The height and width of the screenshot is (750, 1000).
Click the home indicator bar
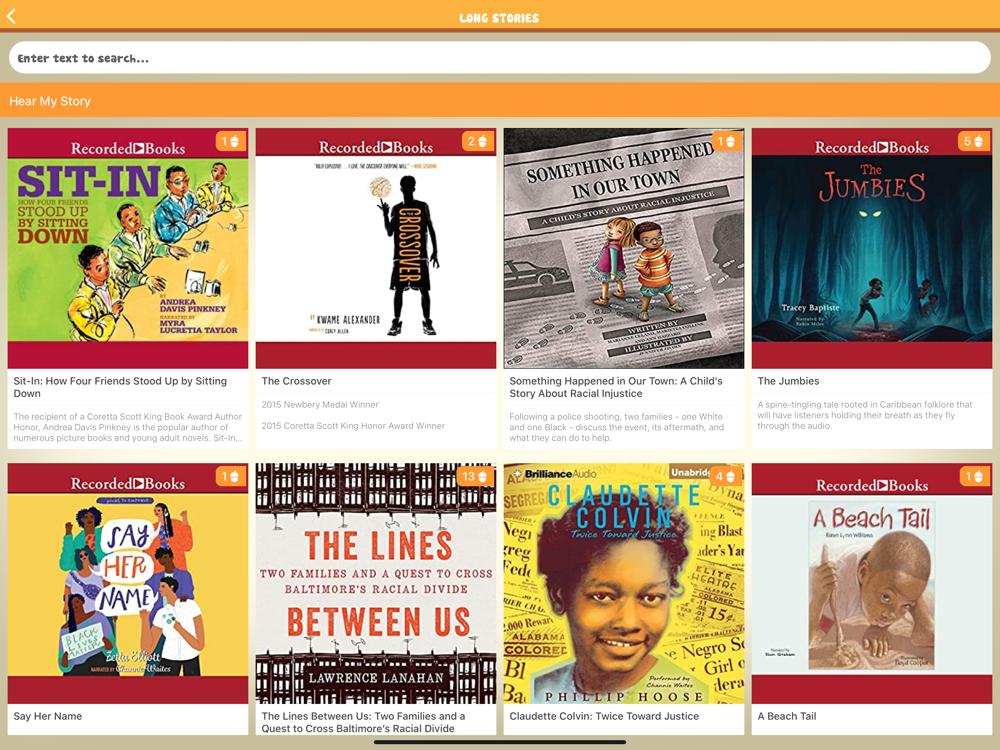pos(500,742)
